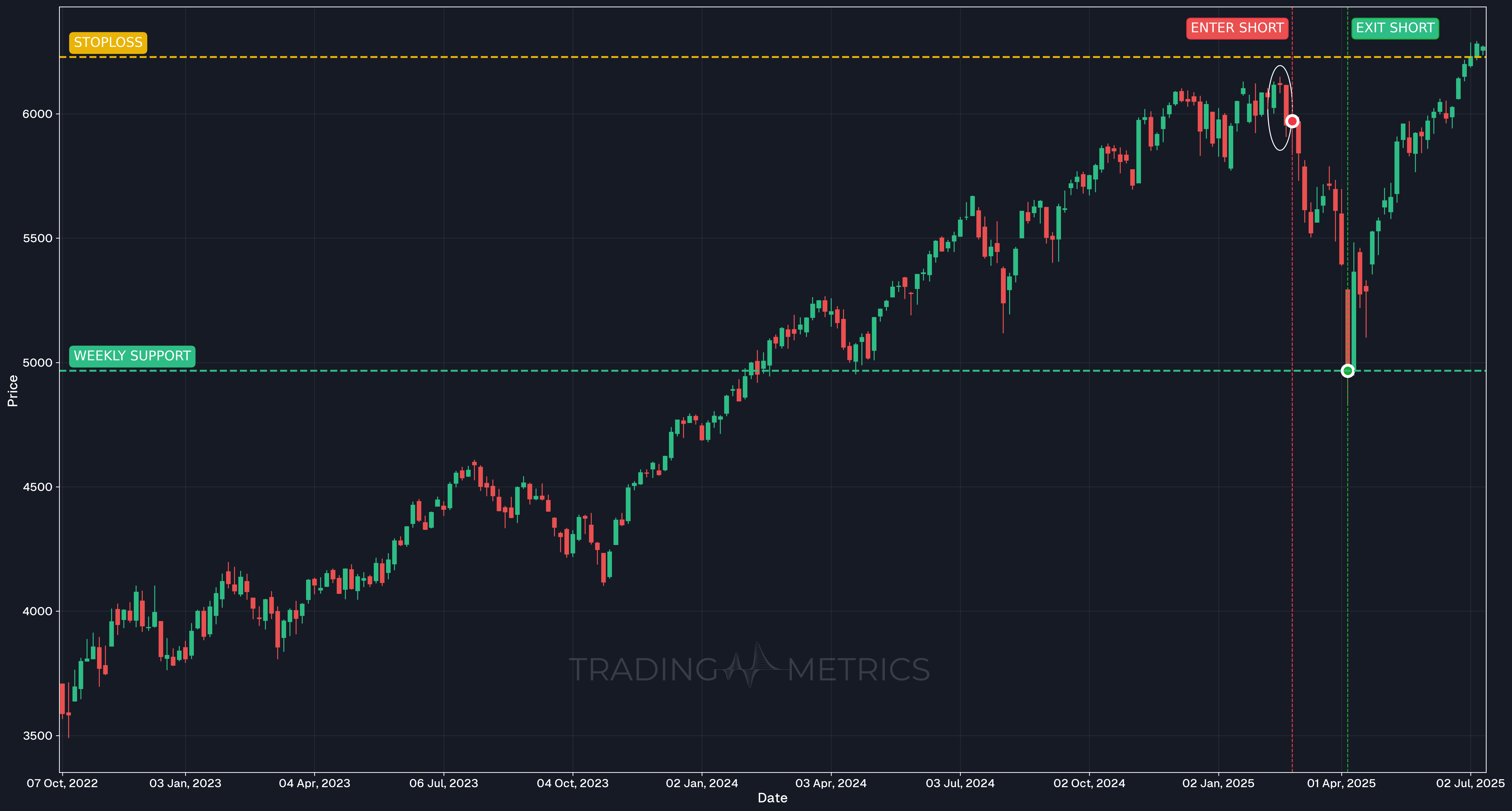Click the 02 Jul, 2025 date label
This screenshot has width=1512, height=811.
coord(1470,784)
